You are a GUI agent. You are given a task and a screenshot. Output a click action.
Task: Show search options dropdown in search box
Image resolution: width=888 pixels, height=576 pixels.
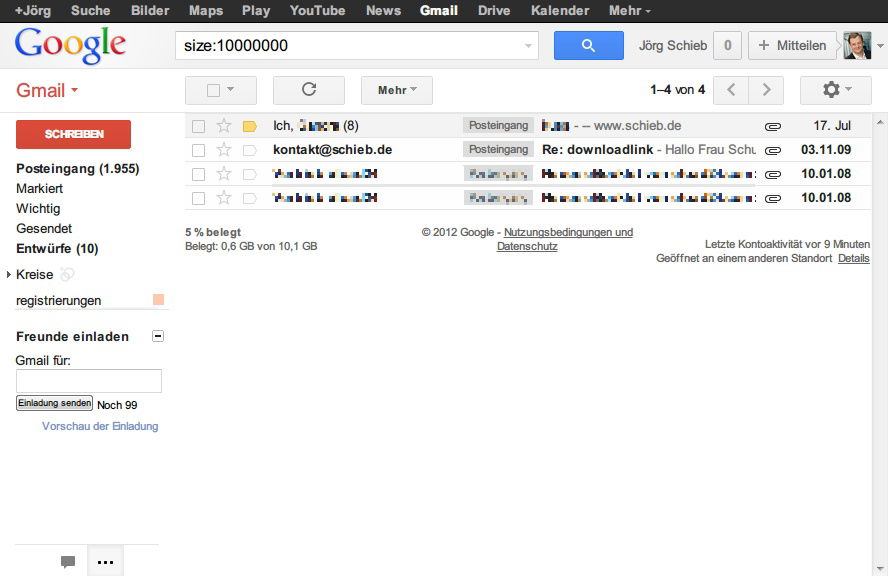click(x=528, y=46)
